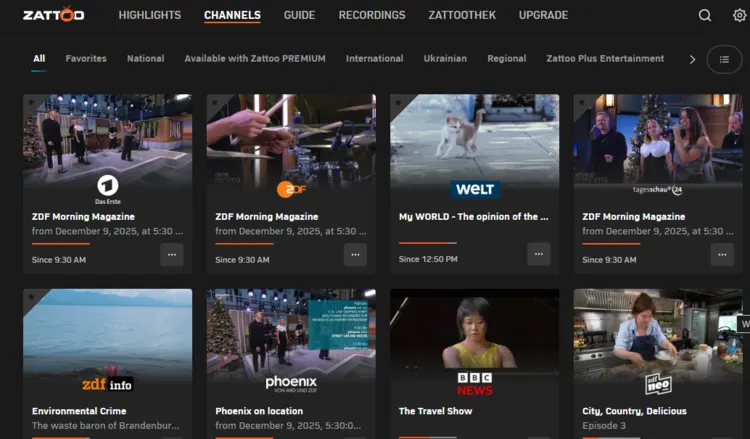Click the zdf neo channel logo
750x439 pixels.
(x=658, y=384)
